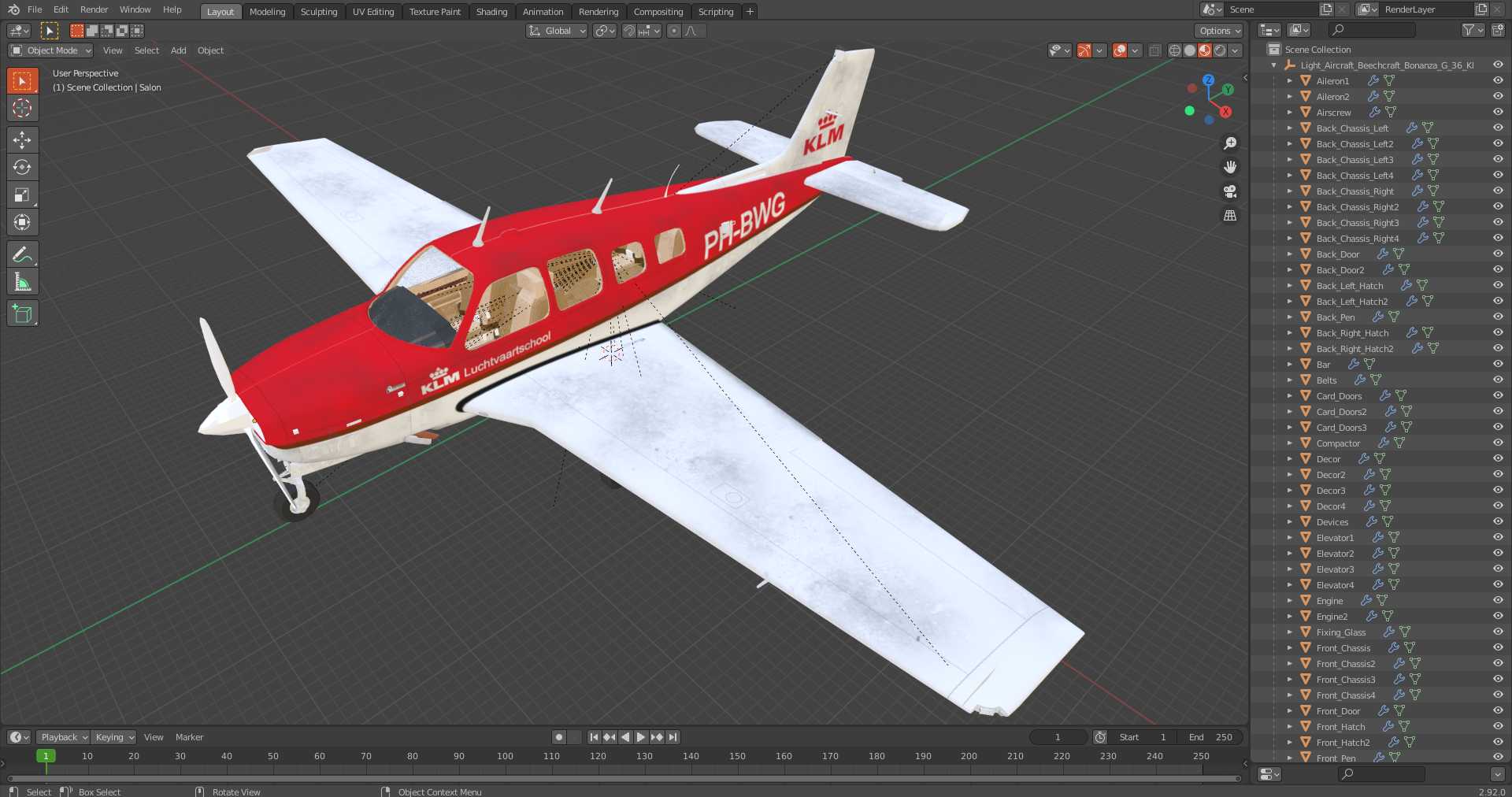Open the outliner filter funnel
Image resolution: width=1512 pixels, height=797 pixels.
click(1468, 30)
